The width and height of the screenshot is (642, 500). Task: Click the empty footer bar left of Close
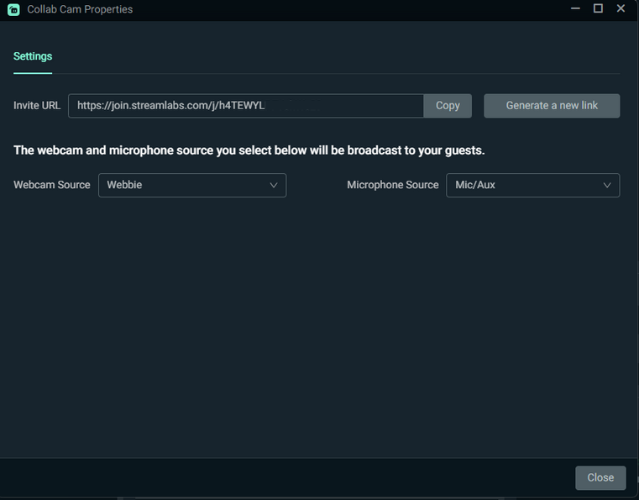tap(280, 477)
